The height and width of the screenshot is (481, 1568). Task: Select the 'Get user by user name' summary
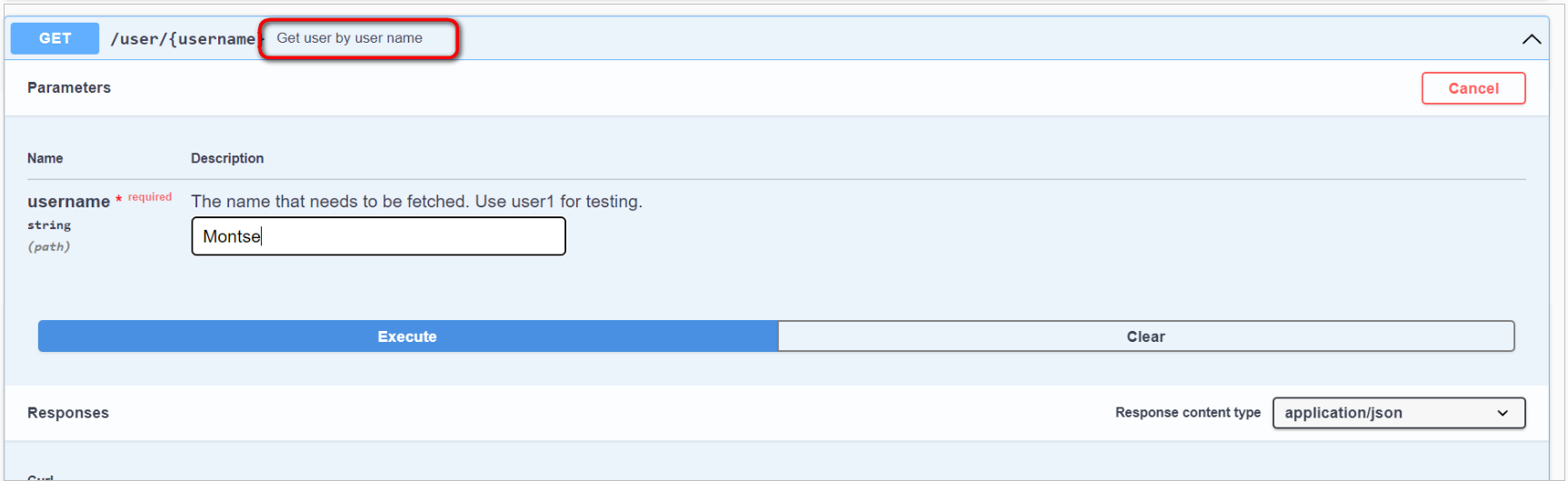pos(349,38)
